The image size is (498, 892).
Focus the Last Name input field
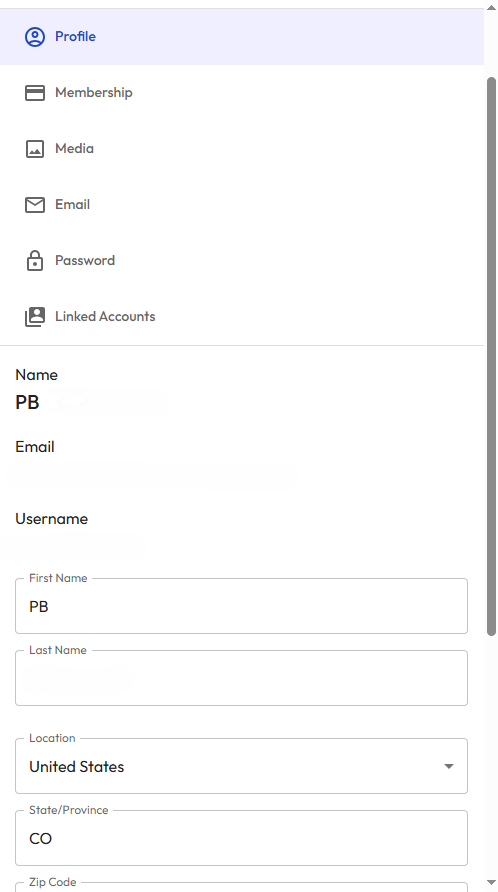(241, 678)
